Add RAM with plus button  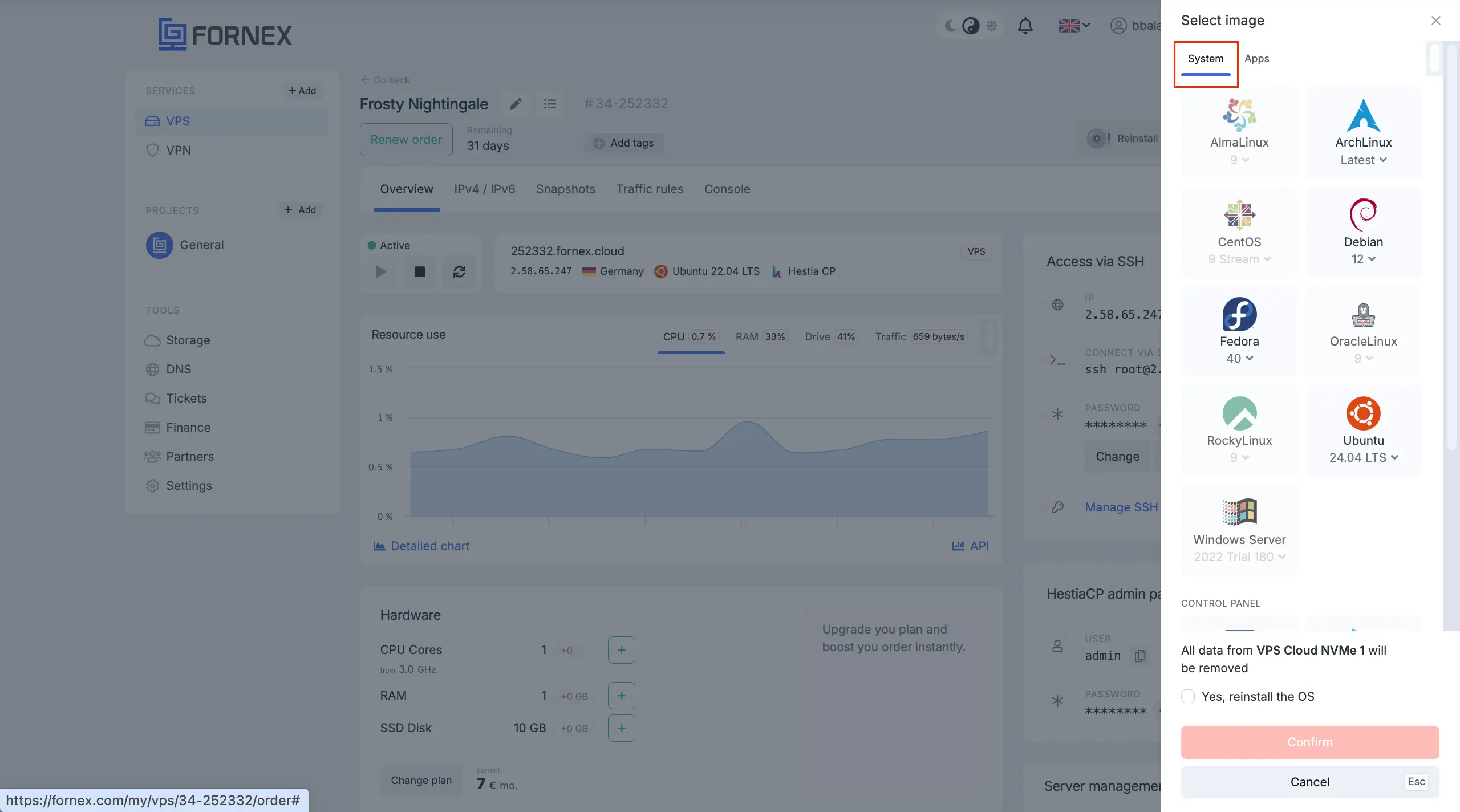[x=622, y=696]
